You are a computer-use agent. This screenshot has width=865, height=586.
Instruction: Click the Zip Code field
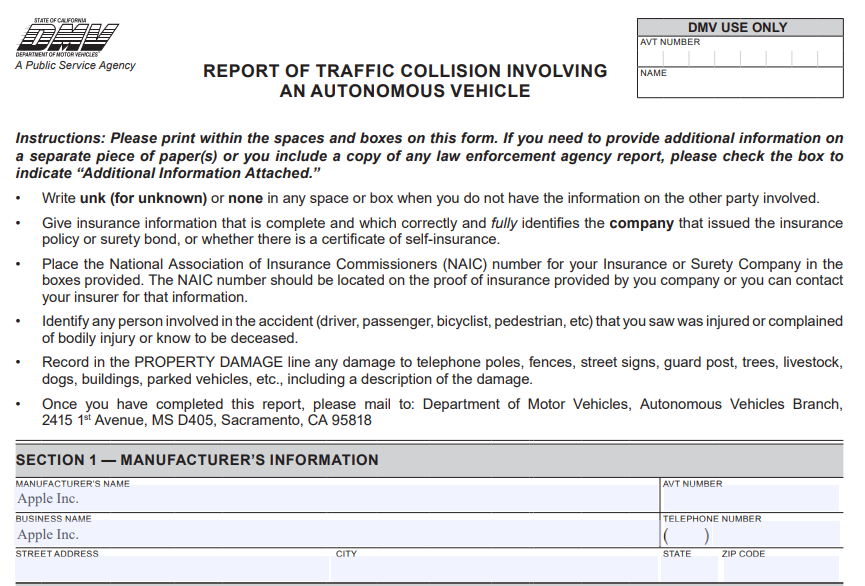[x=779, y=571]
